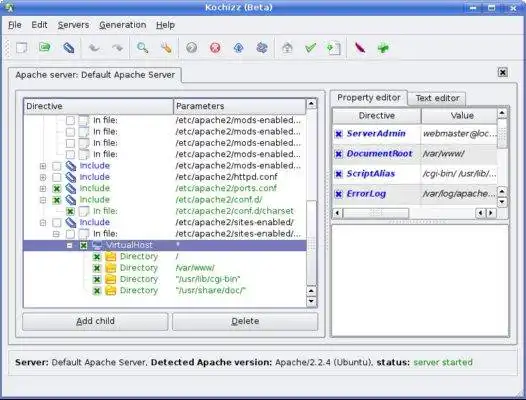
Task: Open the File menu
Action: [15, 25]
